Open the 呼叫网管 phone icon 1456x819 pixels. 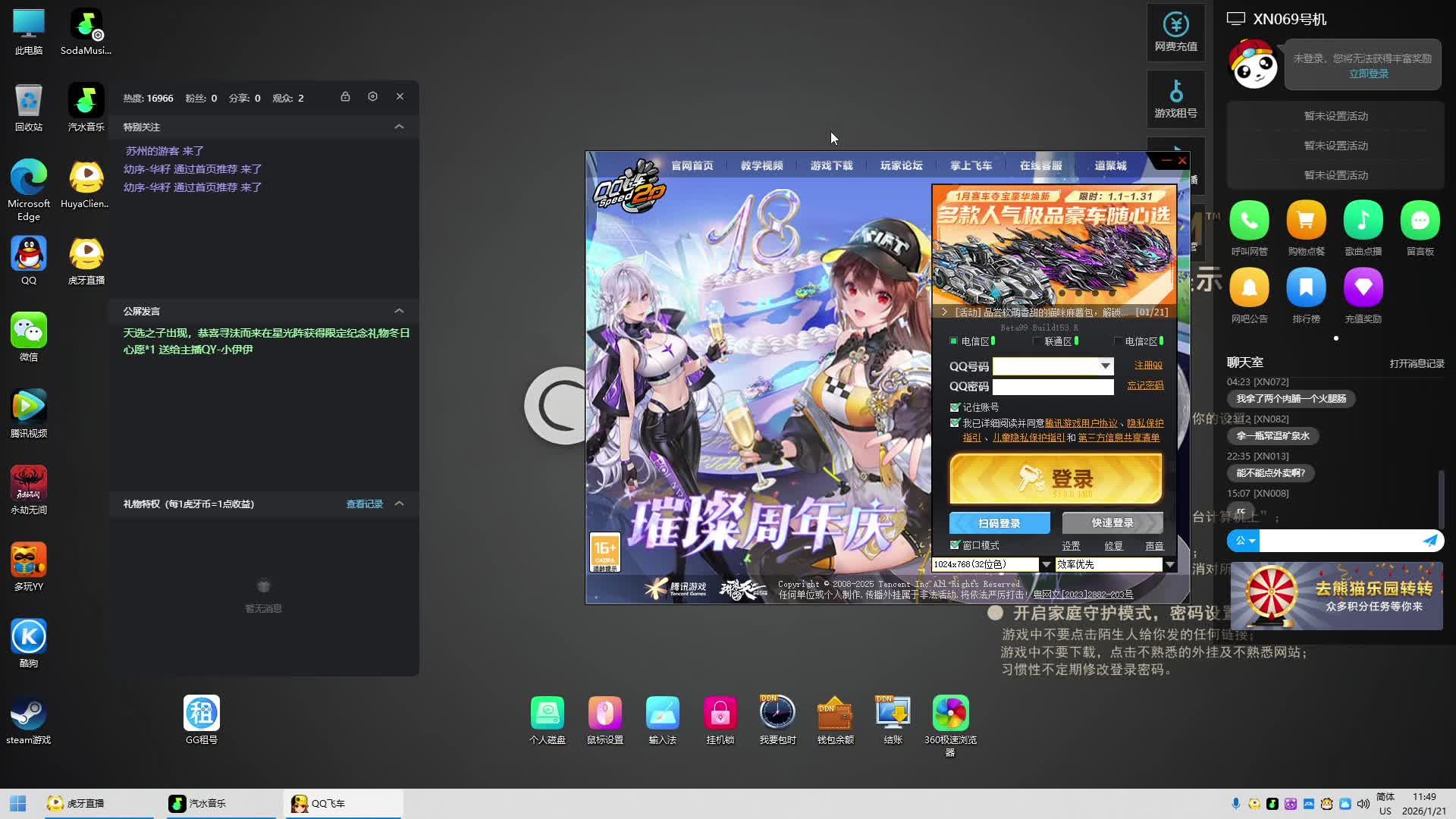pos(1249,221)
